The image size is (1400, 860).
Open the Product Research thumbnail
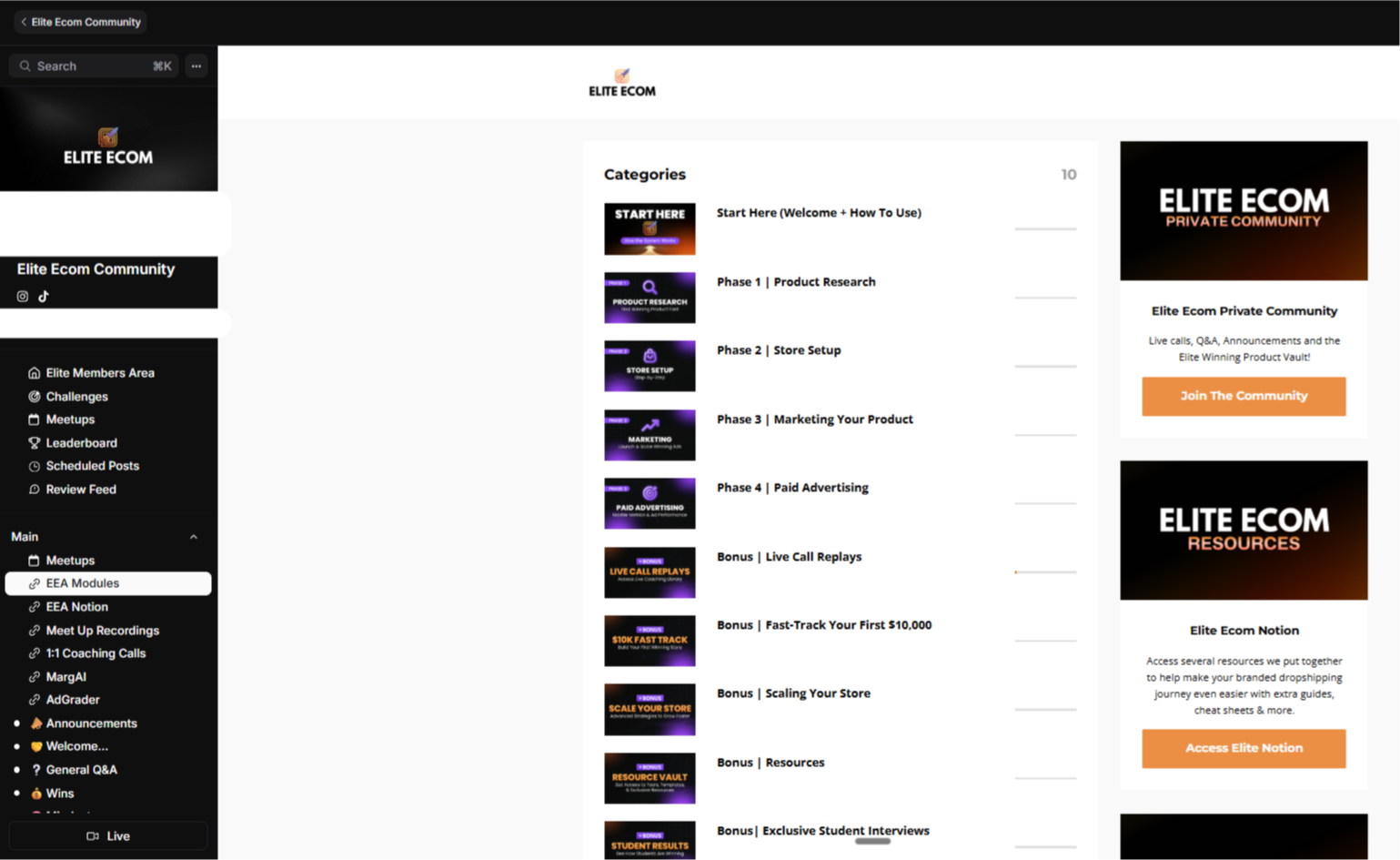click(x=650, y=298)
